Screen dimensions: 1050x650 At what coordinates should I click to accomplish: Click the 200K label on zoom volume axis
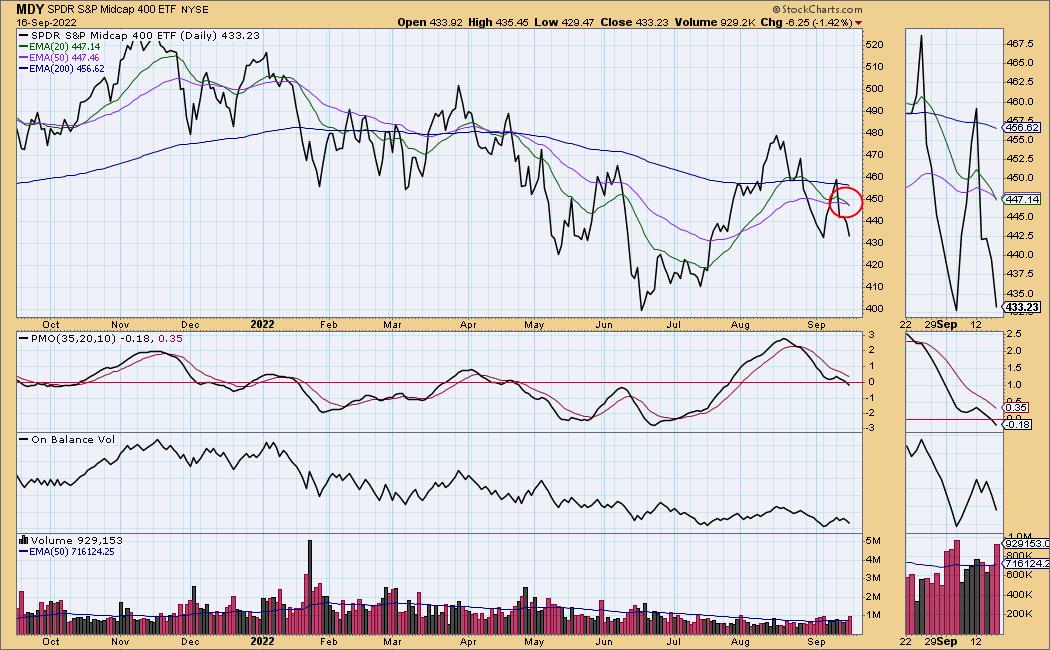[x=1019, y=614]
